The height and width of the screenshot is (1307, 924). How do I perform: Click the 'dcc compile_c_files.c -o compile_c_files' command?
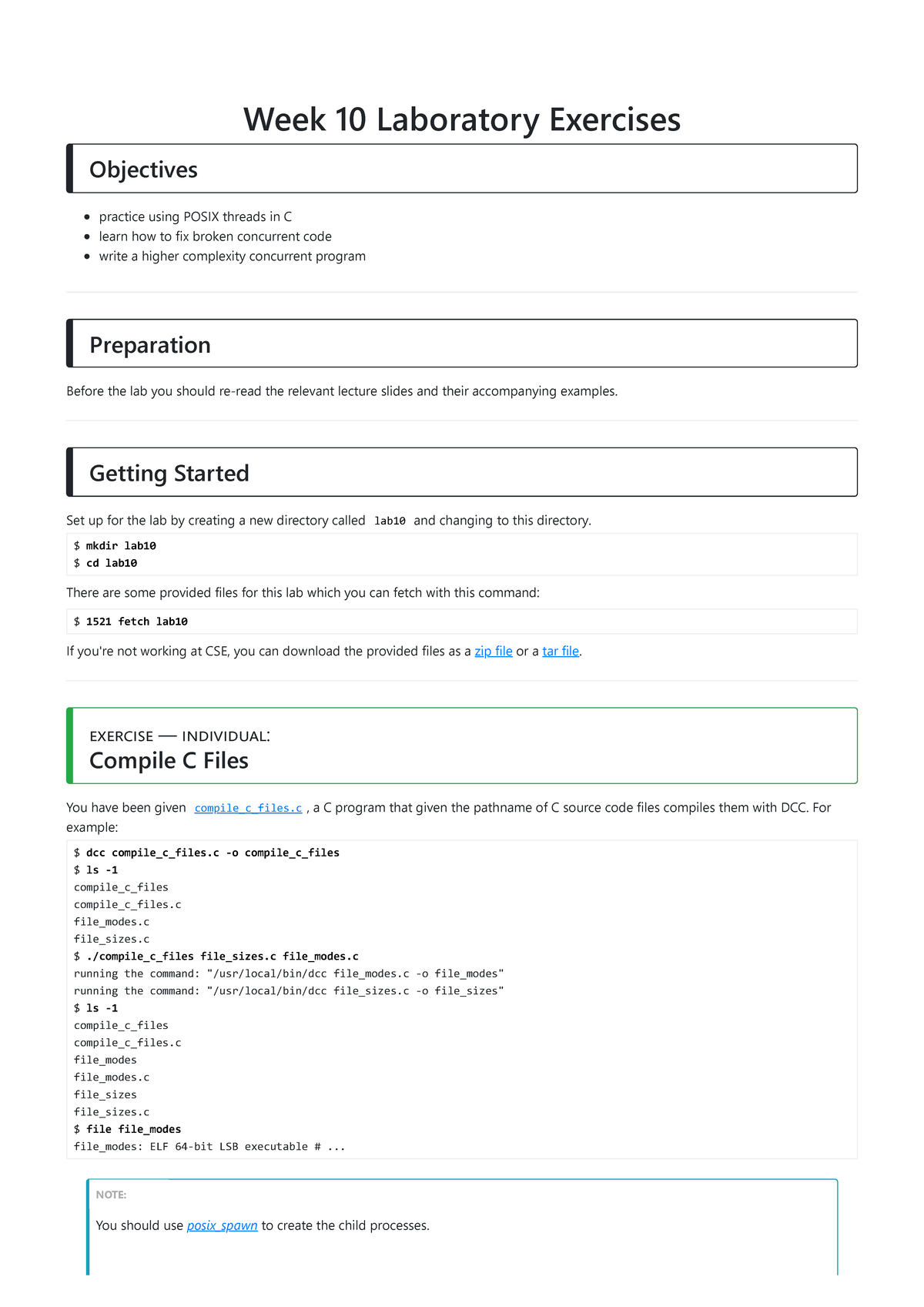[x=213, y=853]
